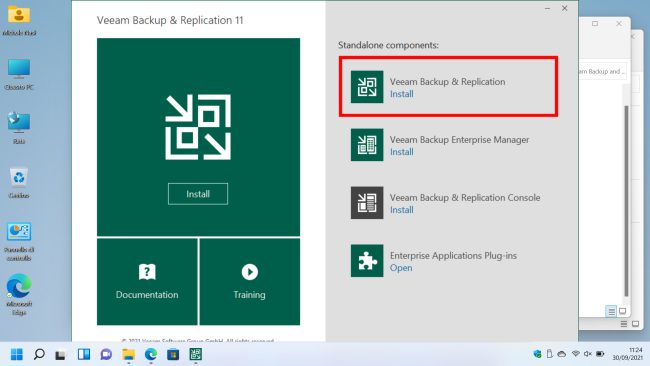Viewport: 650px width, 366px height.
Task: Click the Backup & Replication Console icon
Action: coord(367,203)
